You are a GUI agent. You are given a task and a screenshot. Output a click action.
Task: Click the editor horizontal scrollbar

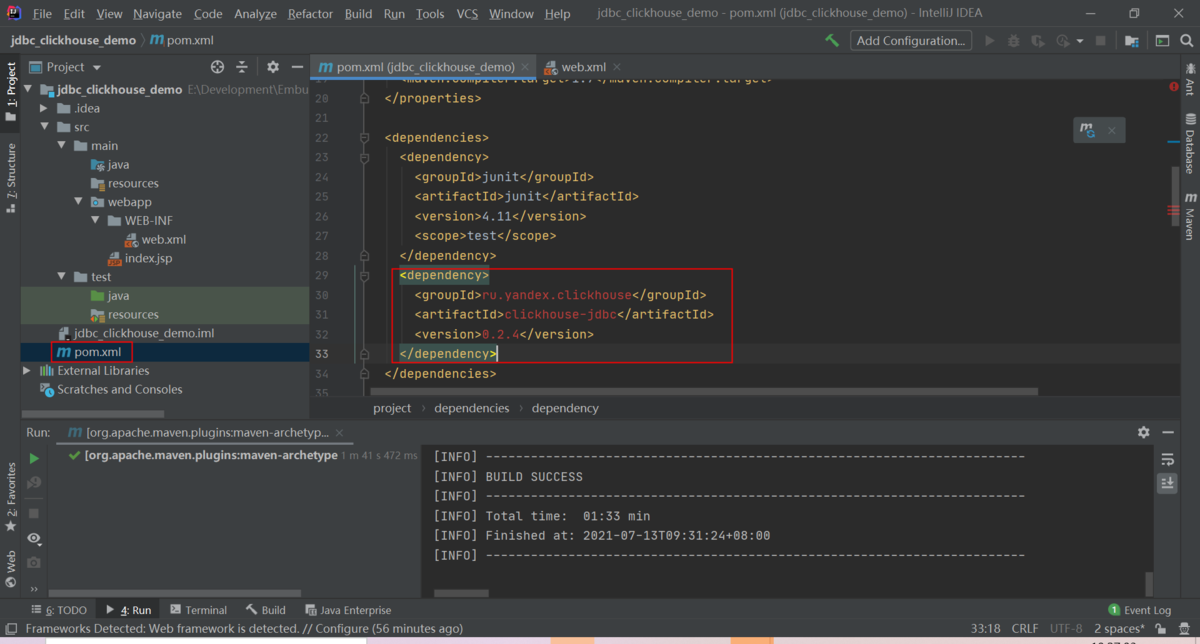tap(704, 391)
